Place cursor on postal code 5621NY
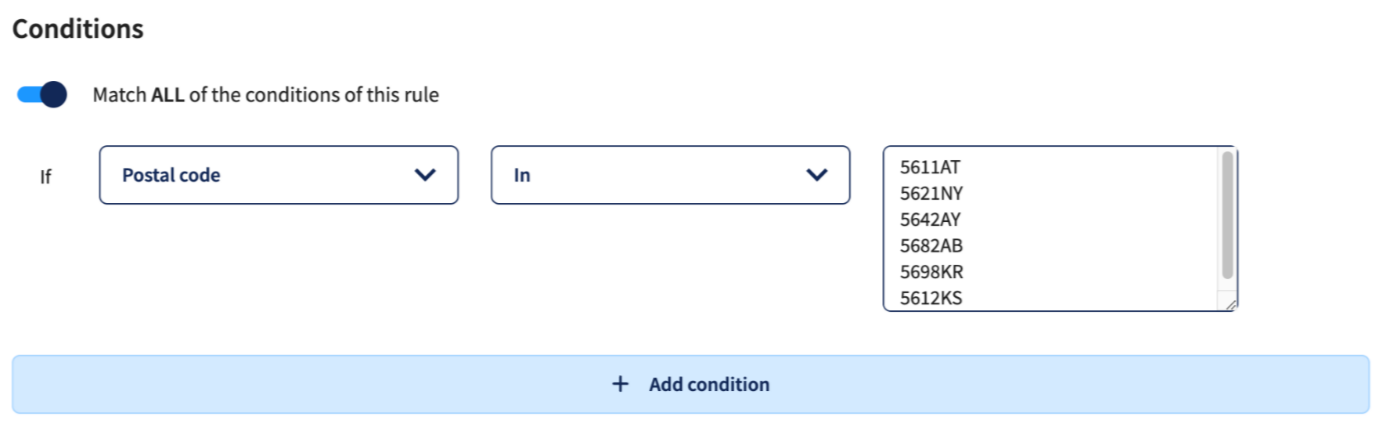This screenshot has height=422, width=1376. click(x=931, y=193)
